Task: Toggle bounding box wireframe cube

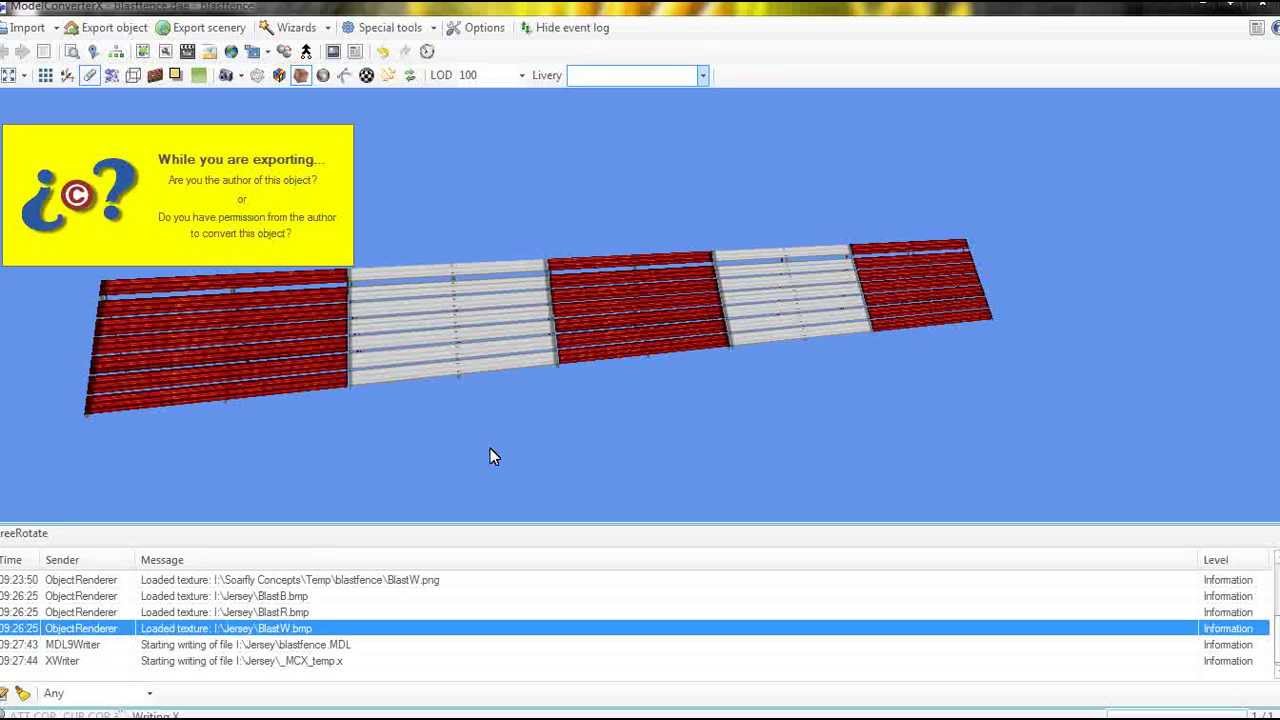Action: 133,75
